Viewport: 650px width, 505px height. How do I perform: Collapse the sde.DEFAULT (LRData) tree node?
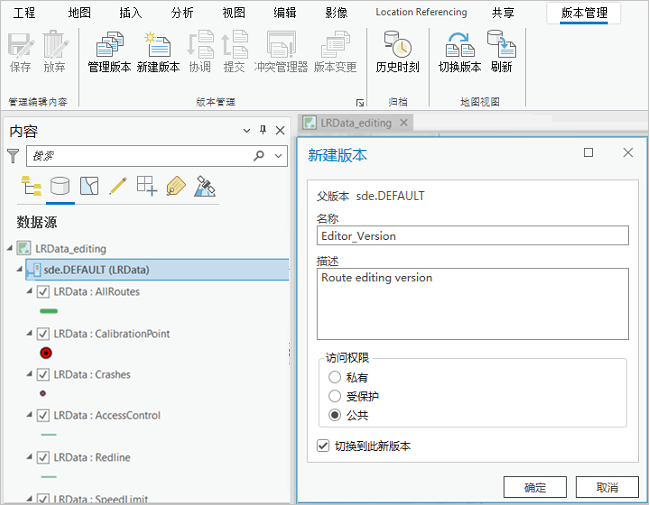(x=20, y=270)
